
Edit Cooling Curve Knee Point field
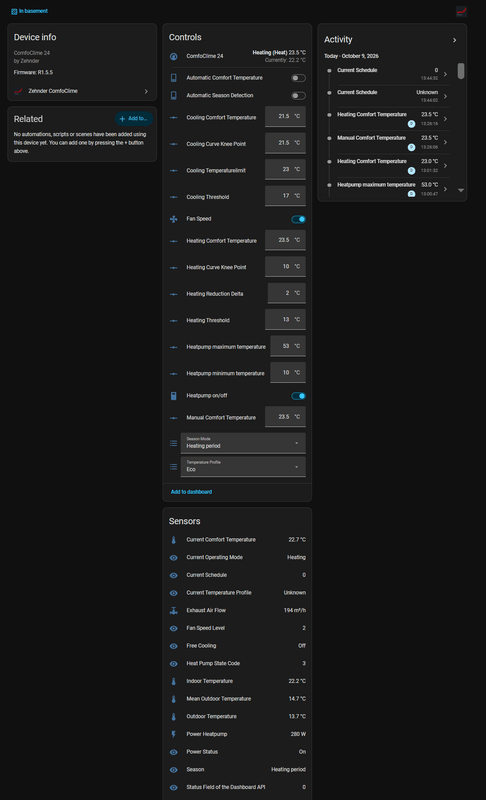coord(286,143)
